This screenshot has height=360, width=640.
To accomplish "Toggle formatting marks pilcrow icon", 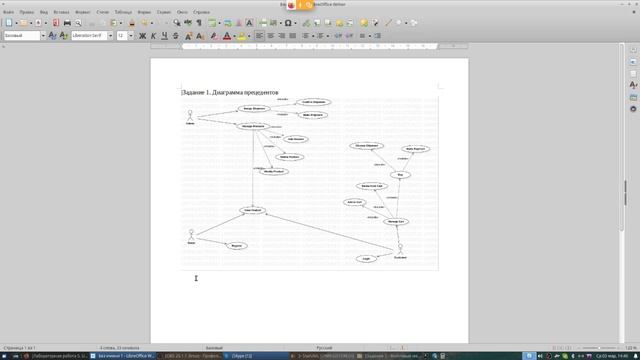I will [x=199, y=23].
